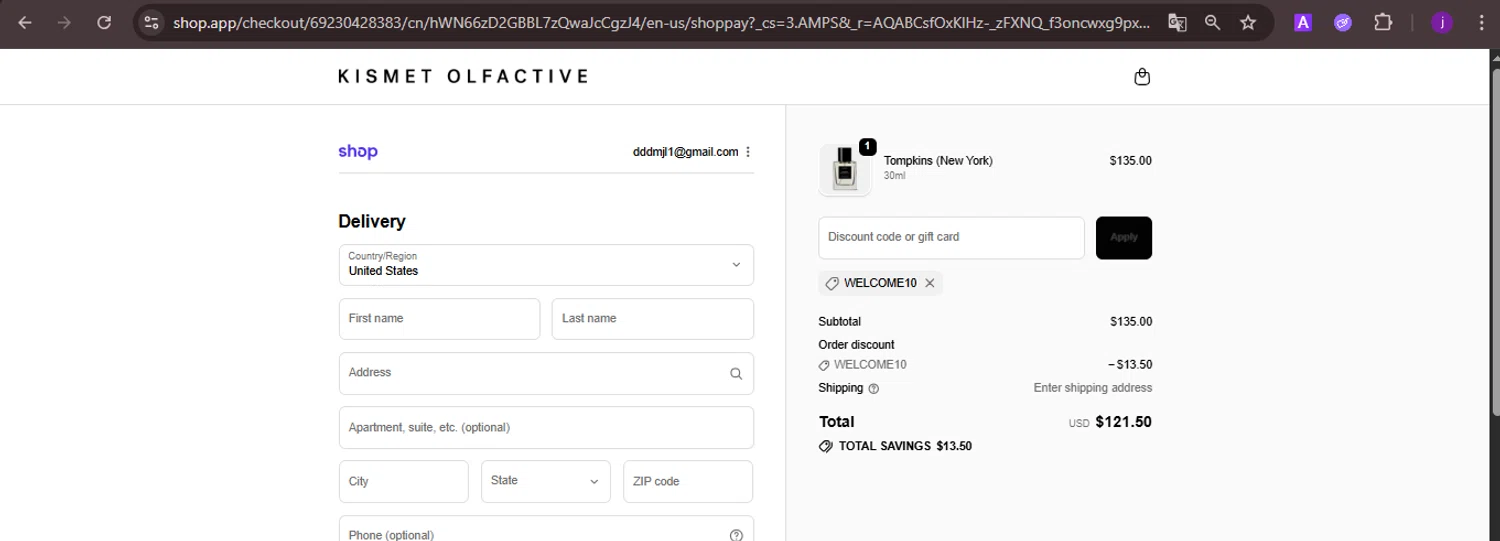The image size is (1500, 541).
Task: Click the Delivery section heading
Action: coord(372,222)
